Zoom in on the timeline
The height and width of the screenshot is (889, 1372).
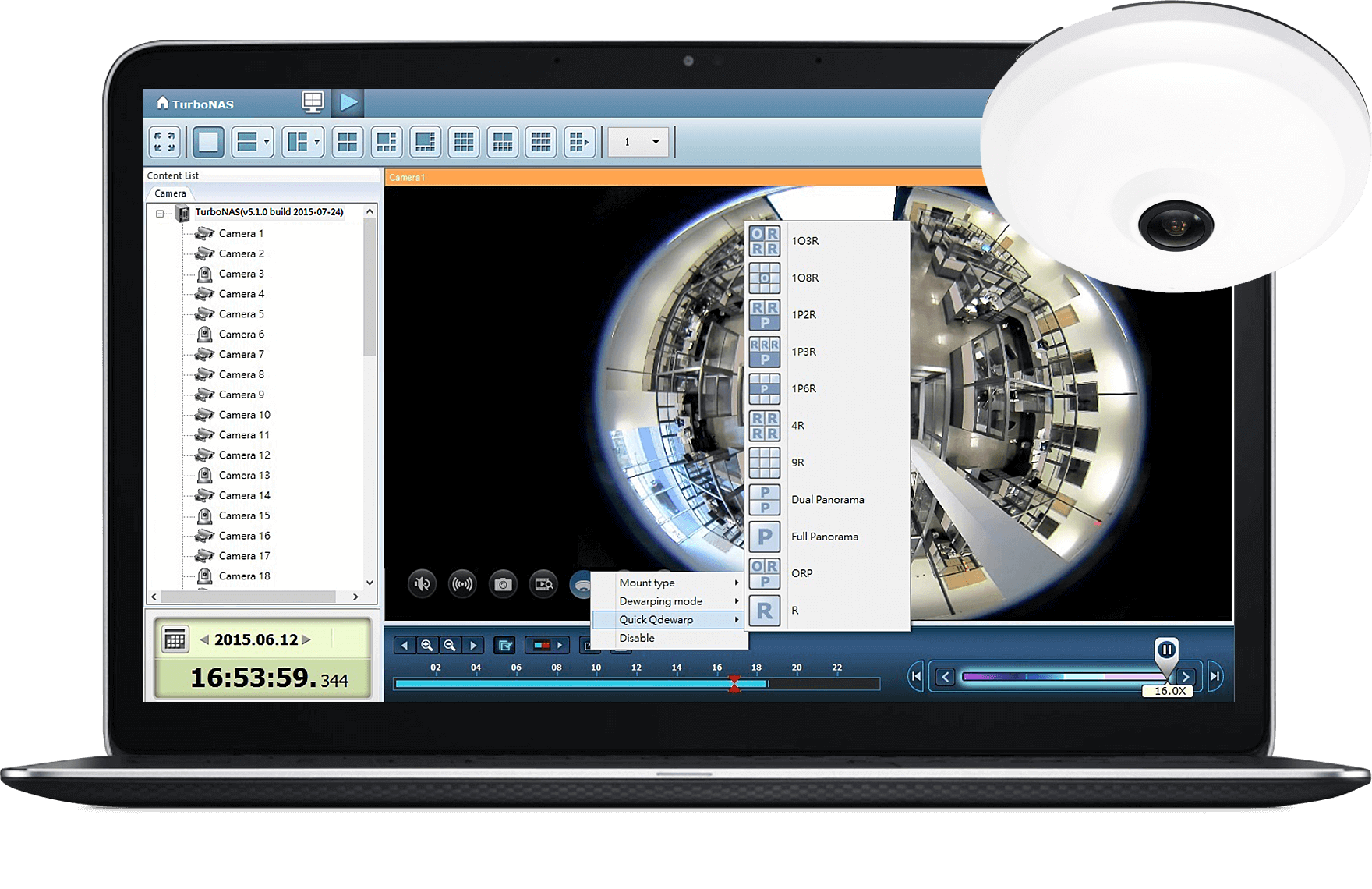tap(426, 646)
